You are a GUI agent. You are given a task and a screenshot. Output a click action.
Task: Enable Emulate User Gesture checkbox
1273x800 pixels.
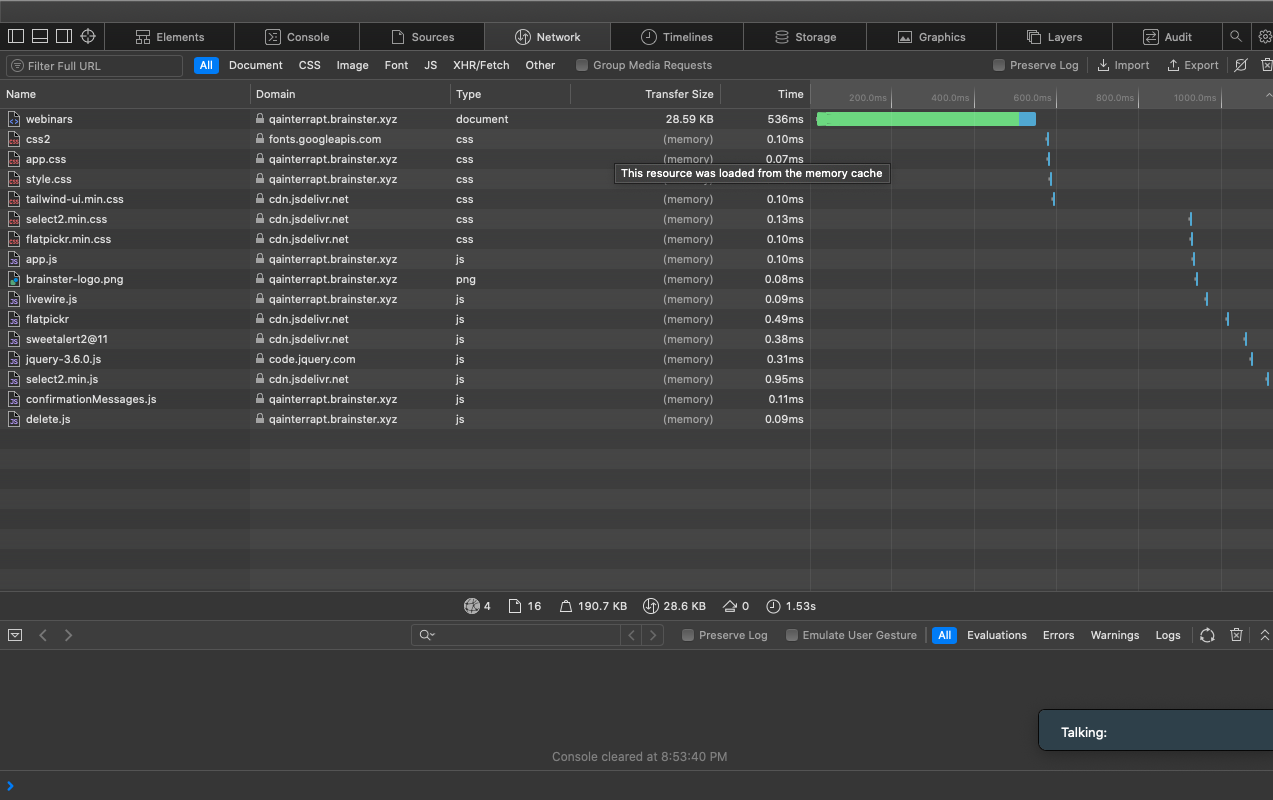(x=792, y=635)
